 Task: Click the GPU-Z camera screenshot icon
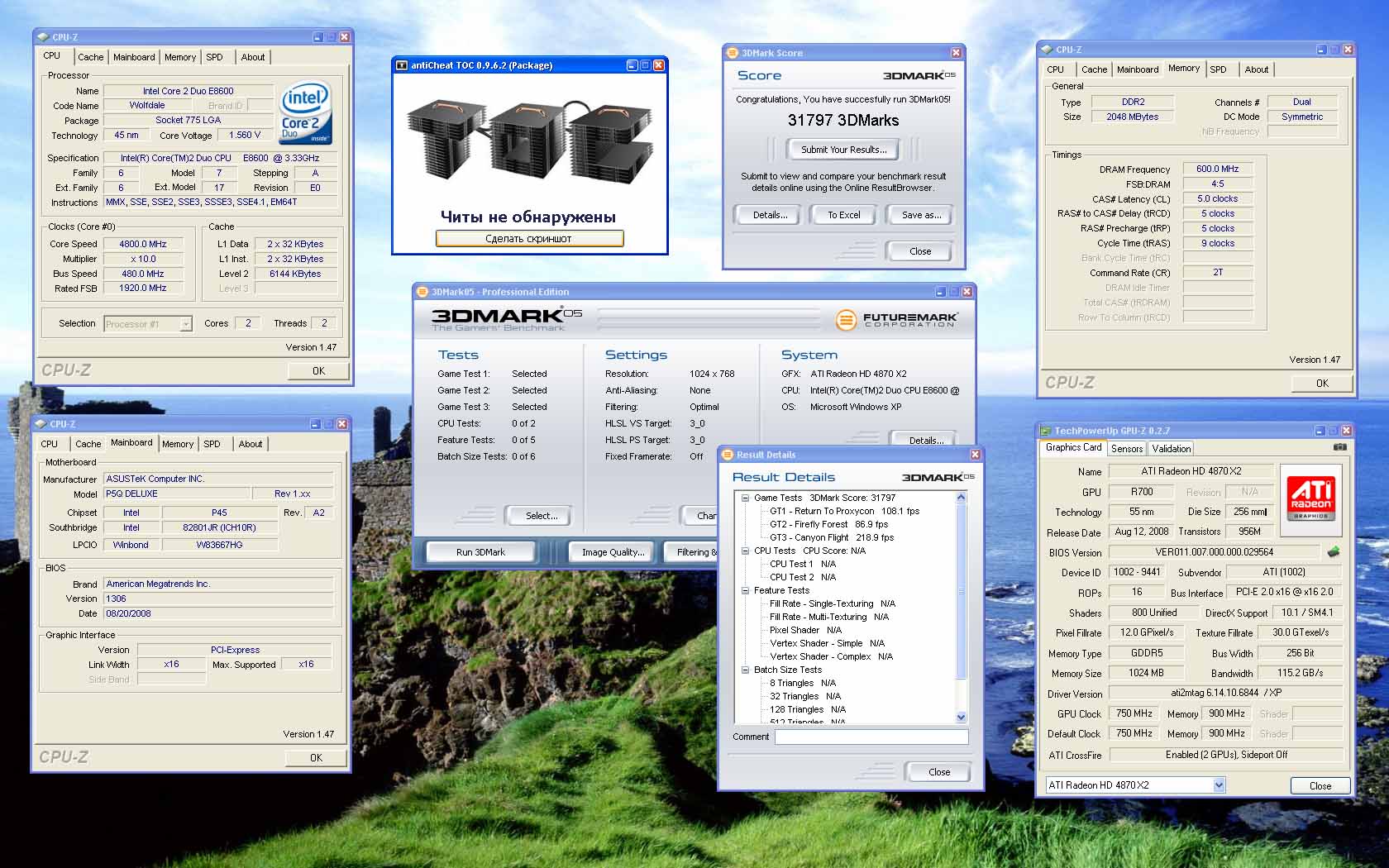1339,447
